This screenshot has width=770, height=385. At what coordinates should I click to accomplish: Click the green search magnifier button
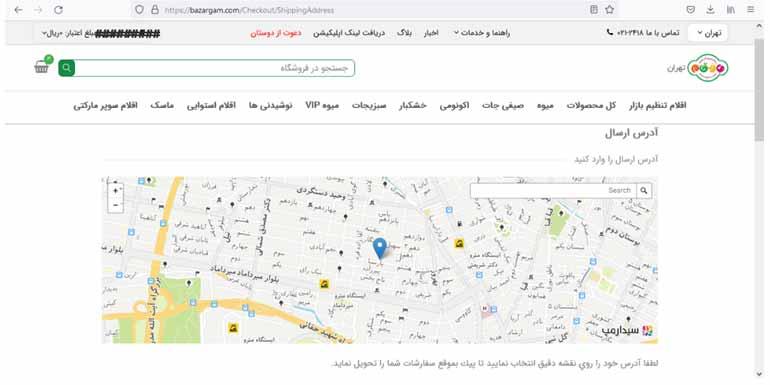click(x=66, y=68)
